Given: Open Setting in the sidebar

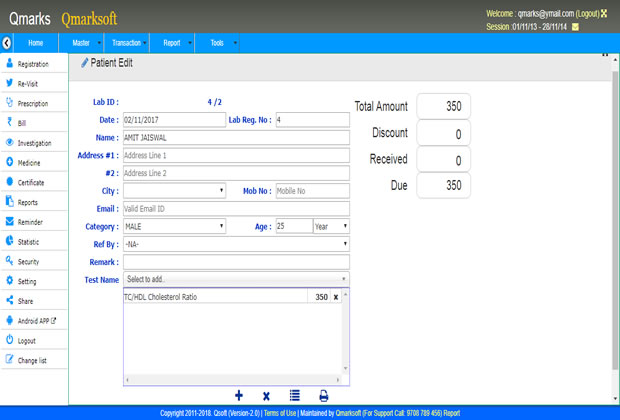Looking at the screenshot, I should [x=33, y=281].
